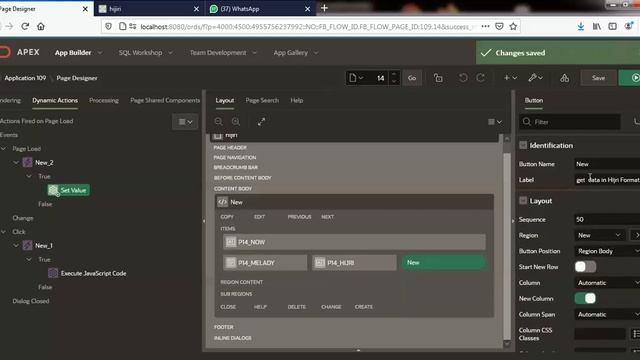Open the dynamic actions tree menu button
The width and height of the screenshot is (640, 360).
click(185, 122)
